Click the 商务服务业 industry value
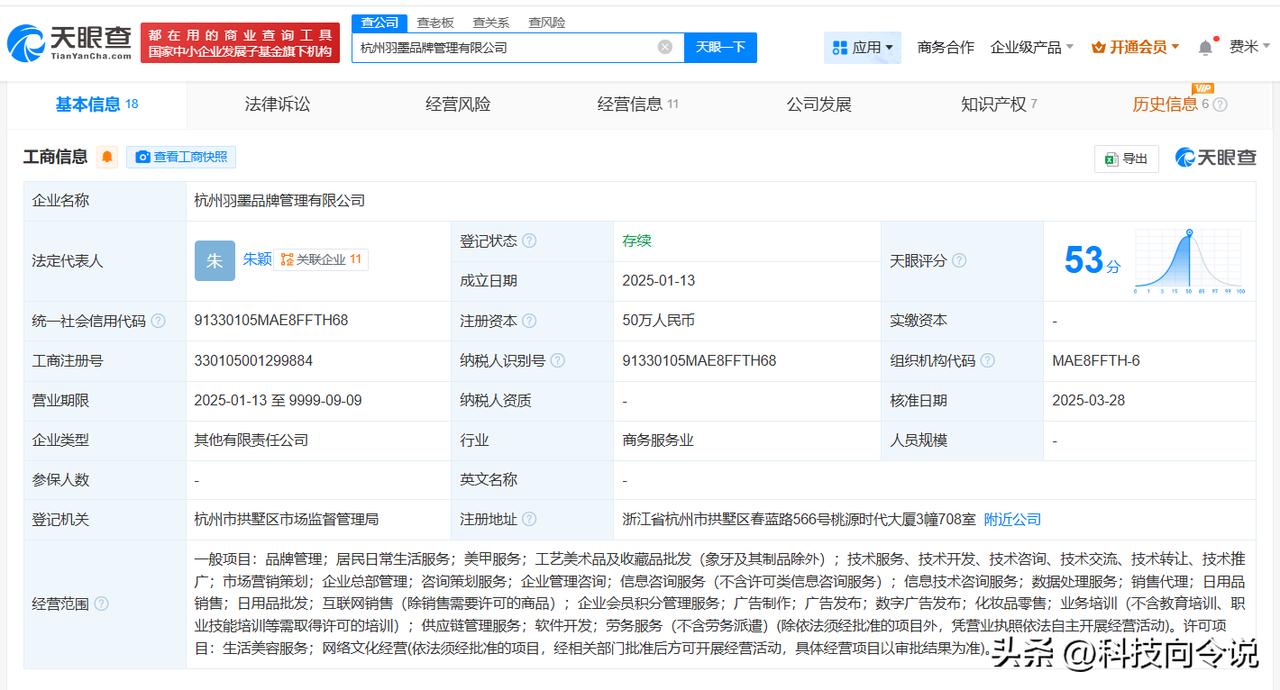Image resolution: width=1280 pixels, height=690 pixels. (657, 440)
